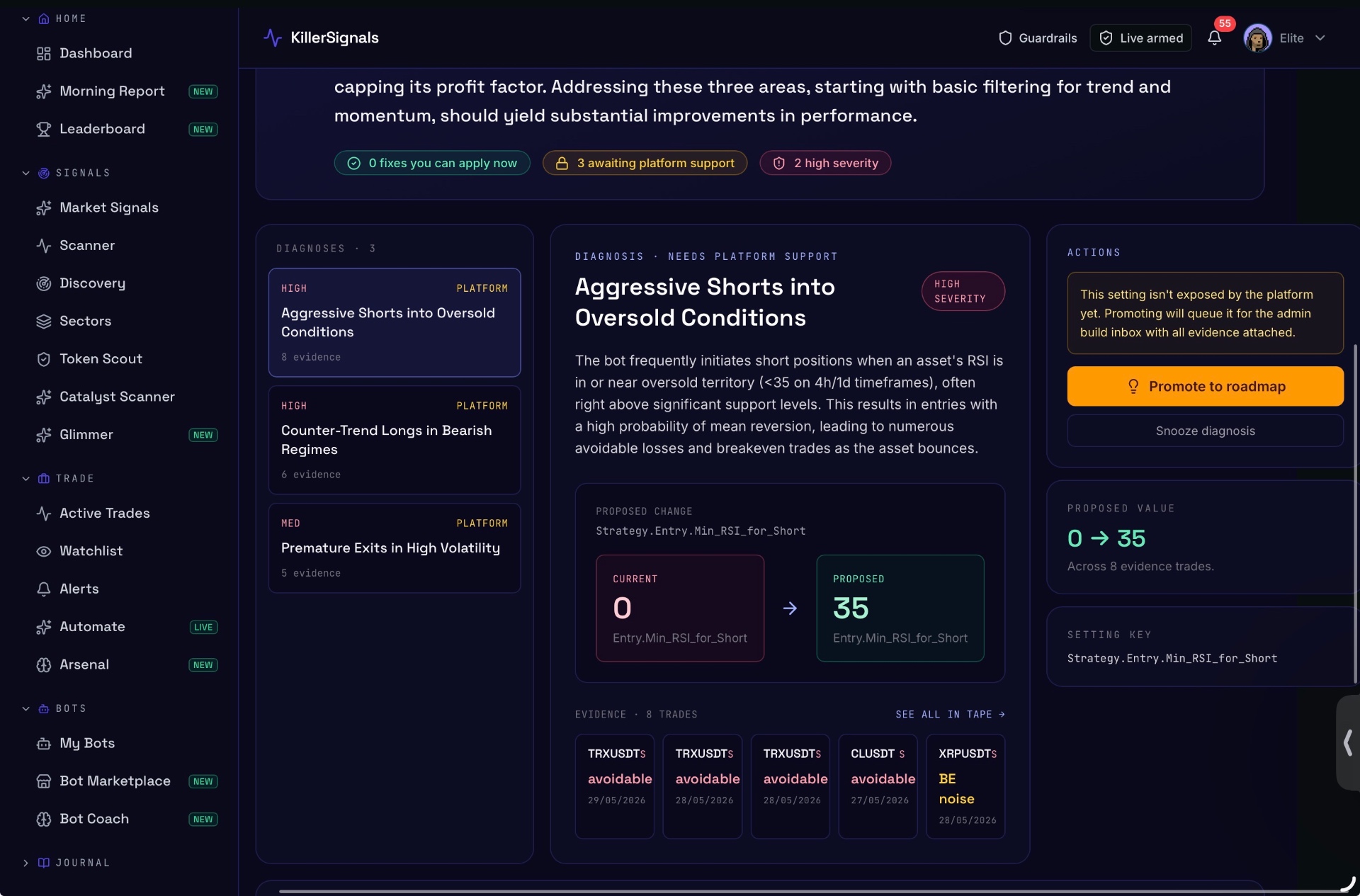Screen dimensions: 1360x896
Task: Click the side drawer handle bracket icon
Action: tap(1348, 742)
